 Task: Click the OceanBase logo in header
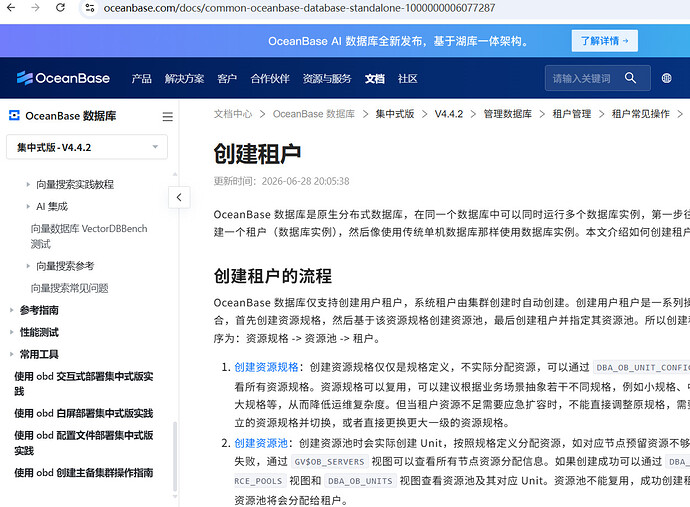point(63,78)
